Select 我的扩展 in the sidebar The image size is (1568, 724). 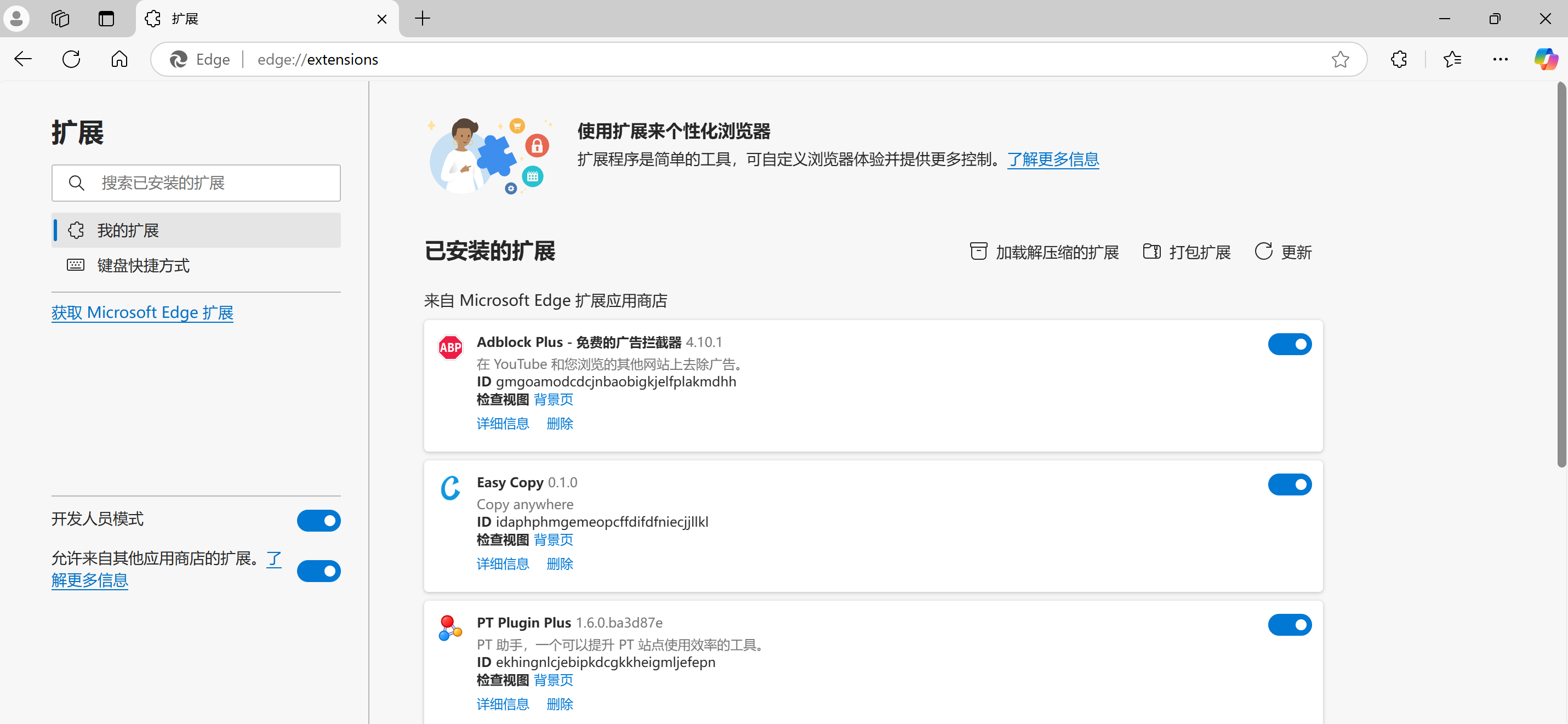coord(196,230)
